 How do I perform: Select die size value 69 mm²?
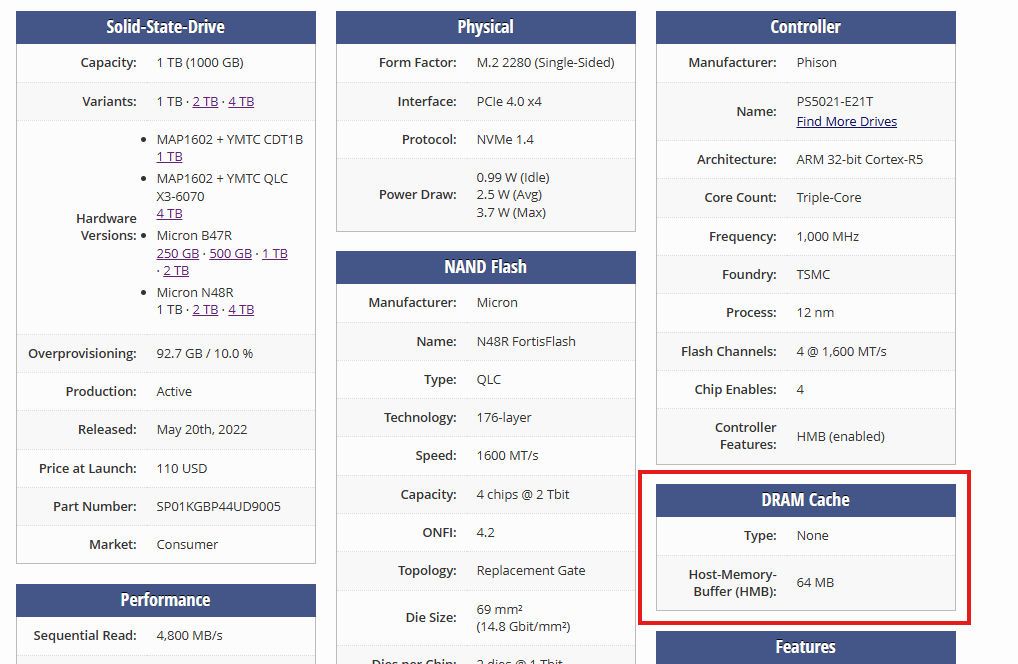point(500,609)
